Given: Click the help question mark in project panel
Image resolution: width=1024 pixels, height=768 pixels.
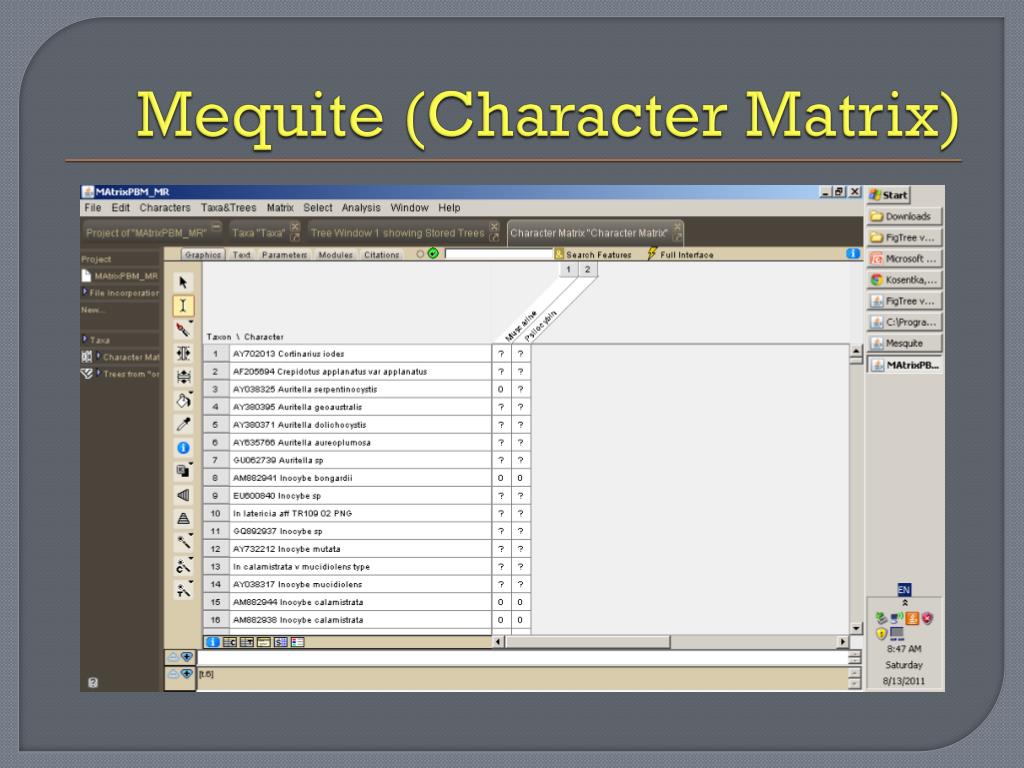Looking at the screenshot, I should pos(93,682).
